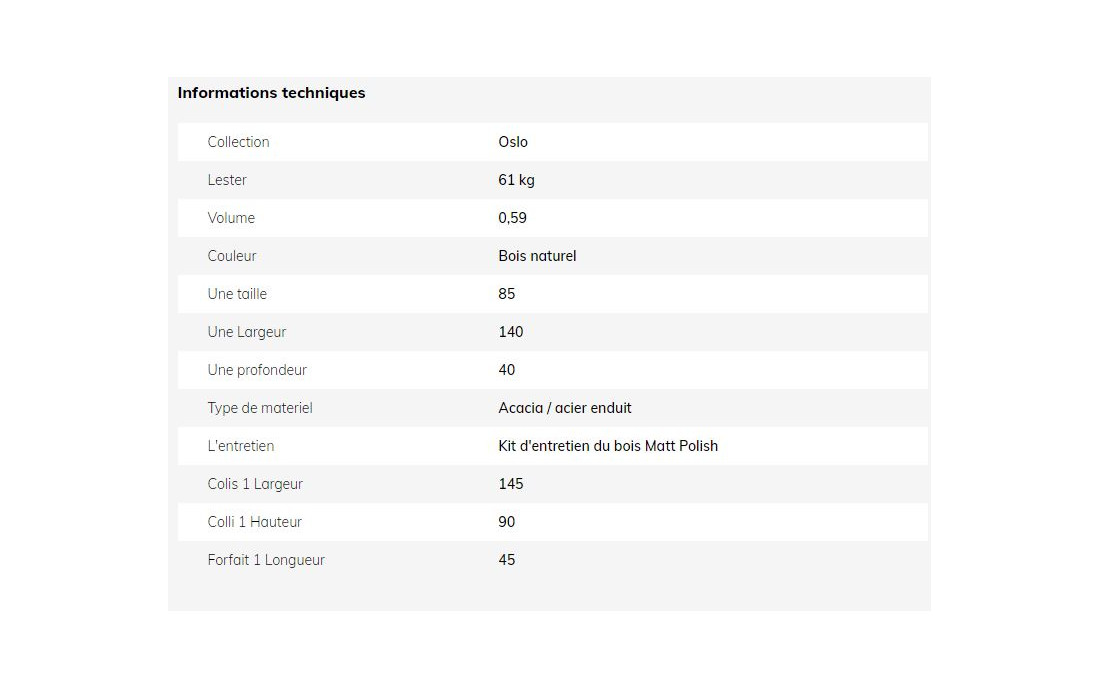Select the Type de materiel label
The image size is (1100, 688).
click(x=260, y=408)
